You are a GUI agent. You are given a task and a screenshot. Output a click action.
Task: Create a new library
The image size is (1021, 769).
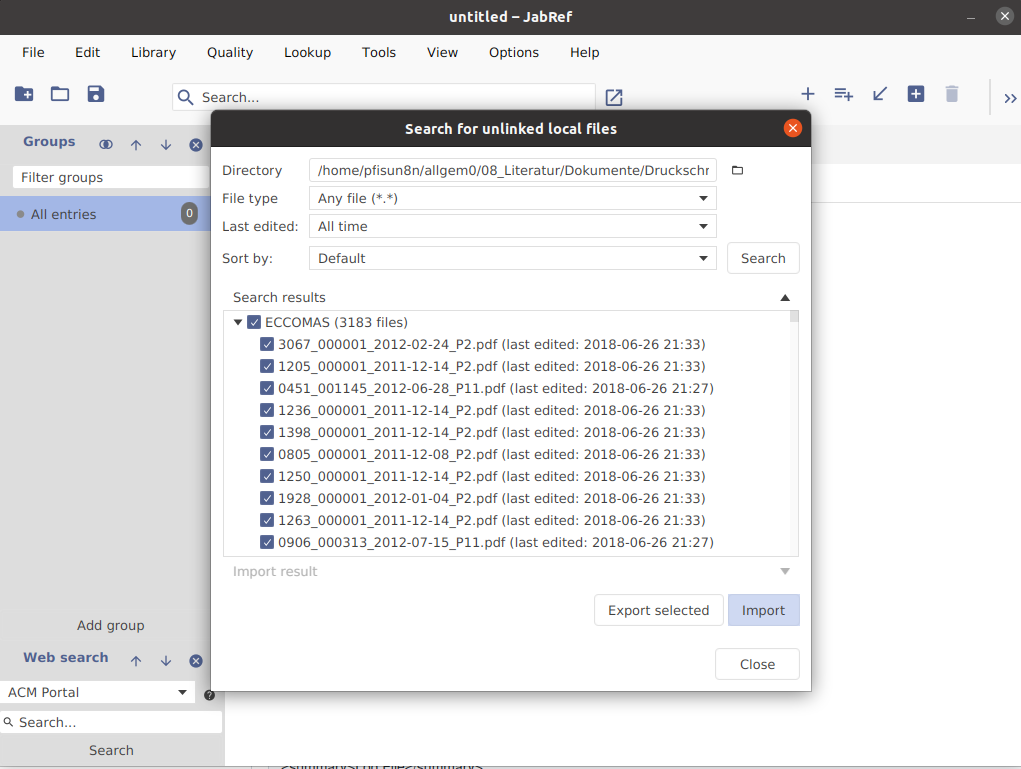click(x=23, y=93)
